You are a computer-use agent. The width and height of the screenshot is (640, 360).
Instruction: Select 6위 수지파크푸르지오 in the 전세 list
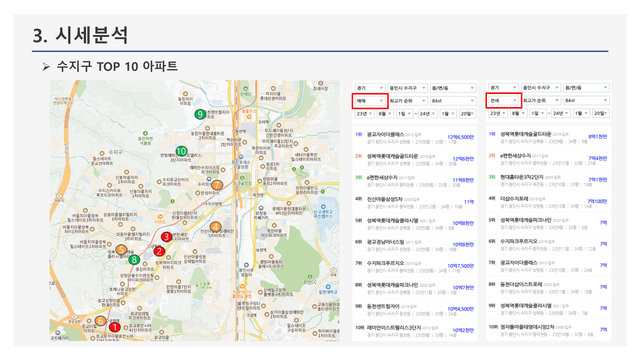pos(548,244)
